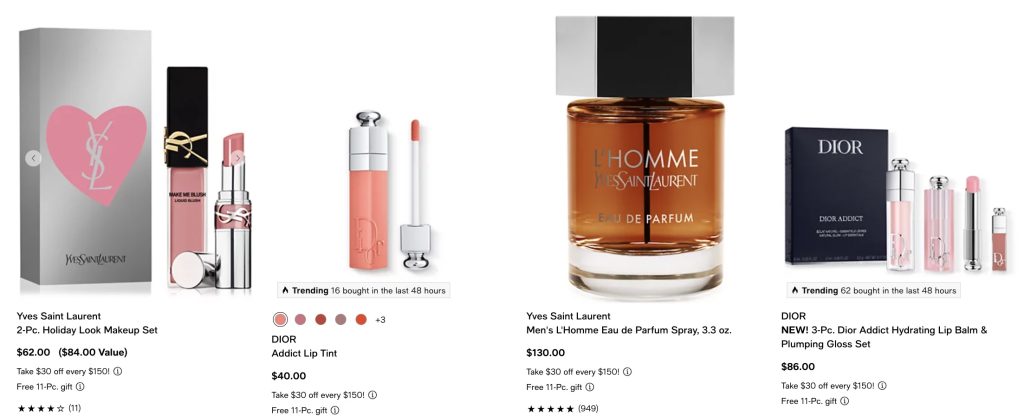Open Men's L'Homme Eau de Parfum Spray link
Image resolution: width=1024 pixels, height=416 pixels.
pyautogui.click(x=629, y=330)
